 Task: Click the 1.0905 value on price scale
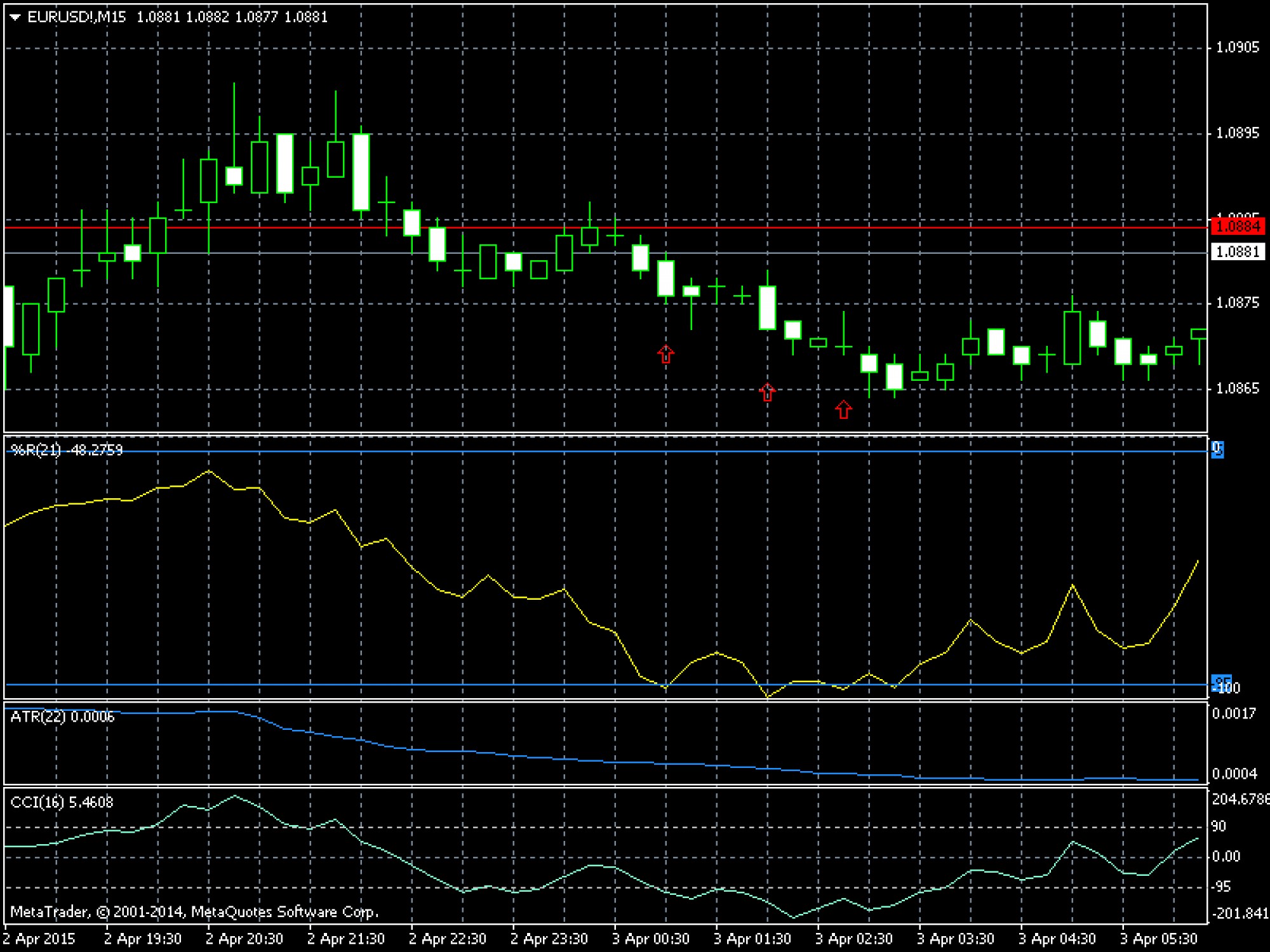tap(1237, 48)
